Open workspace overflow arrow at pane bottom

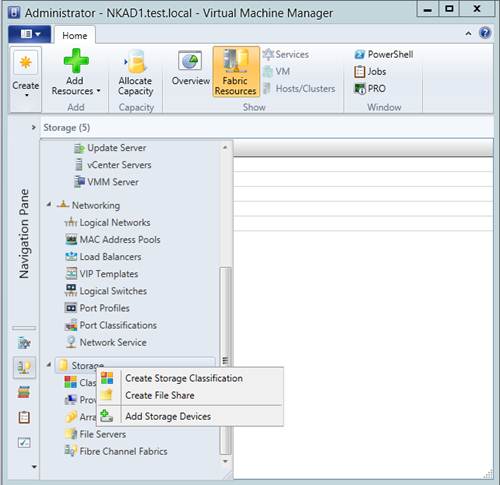coord(34,467)
